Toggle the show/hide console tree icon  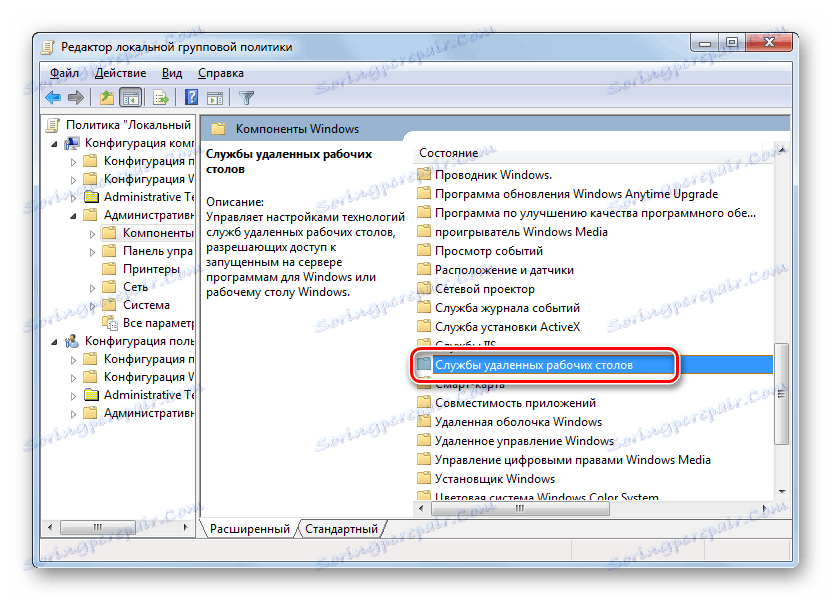click(x=131, y=98)
